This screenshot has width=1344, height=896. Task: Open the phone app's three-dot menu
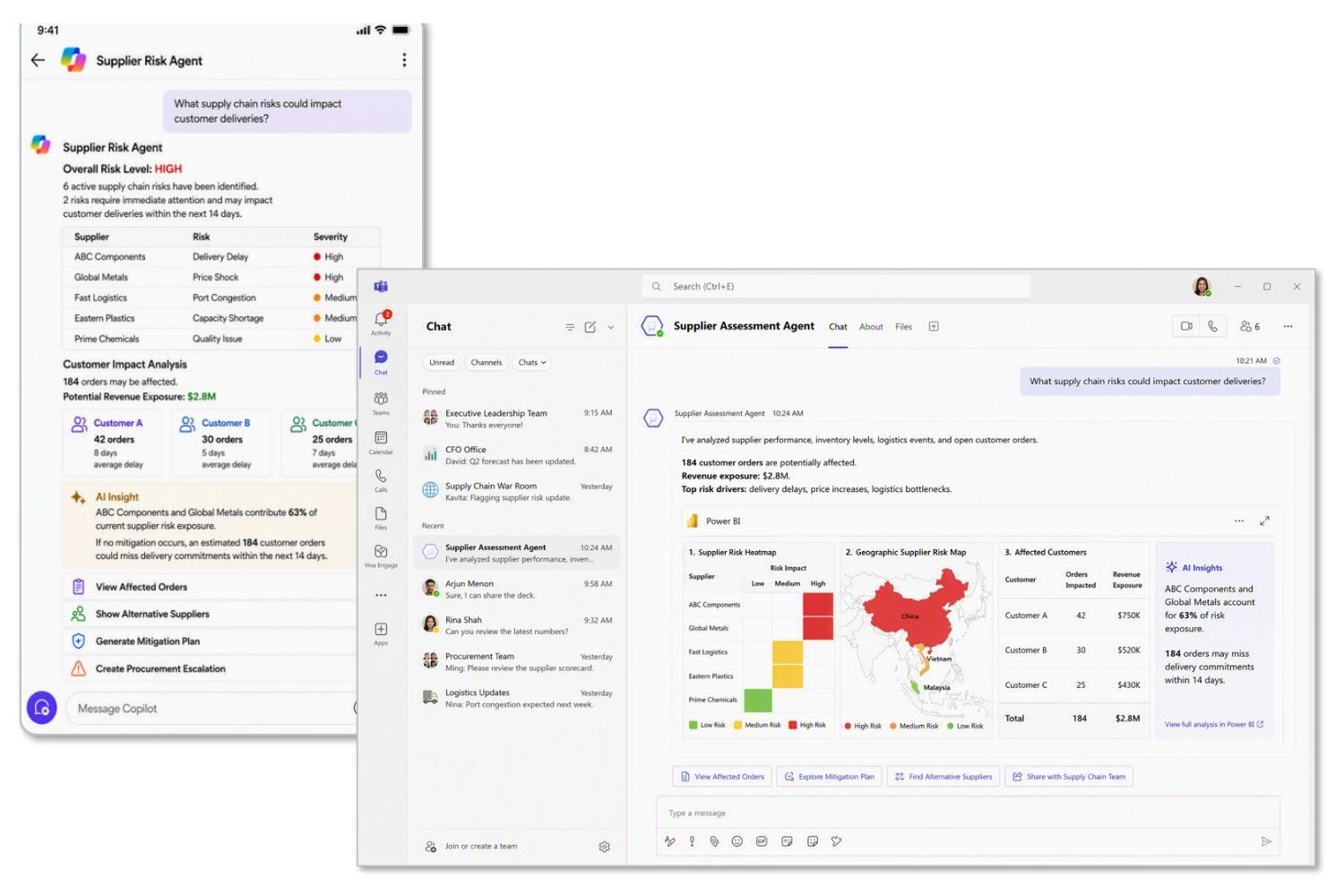point(404,60)
